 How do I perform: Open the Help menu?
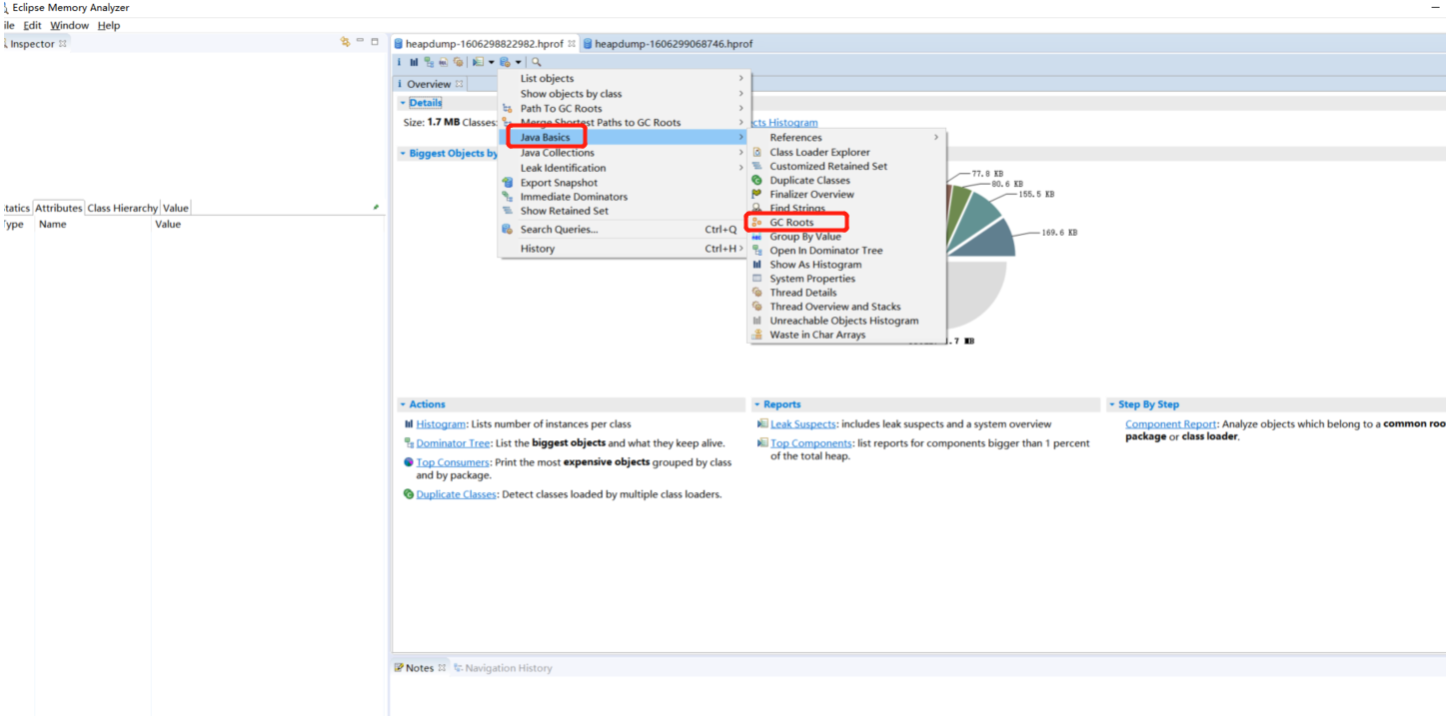tap(108, 25)
